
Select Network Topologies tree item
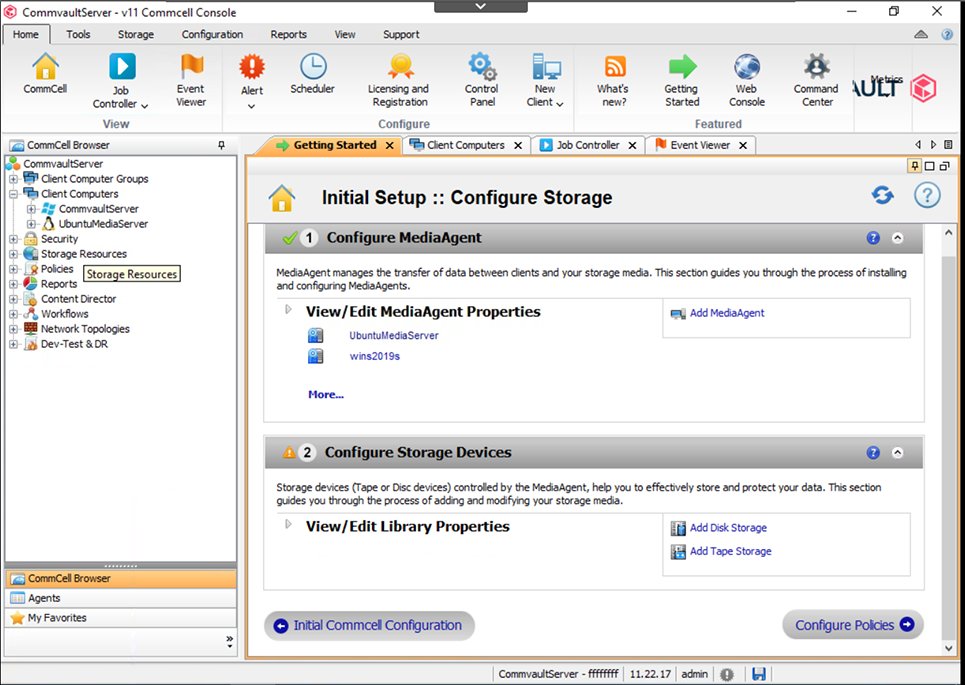click(85, 329)
